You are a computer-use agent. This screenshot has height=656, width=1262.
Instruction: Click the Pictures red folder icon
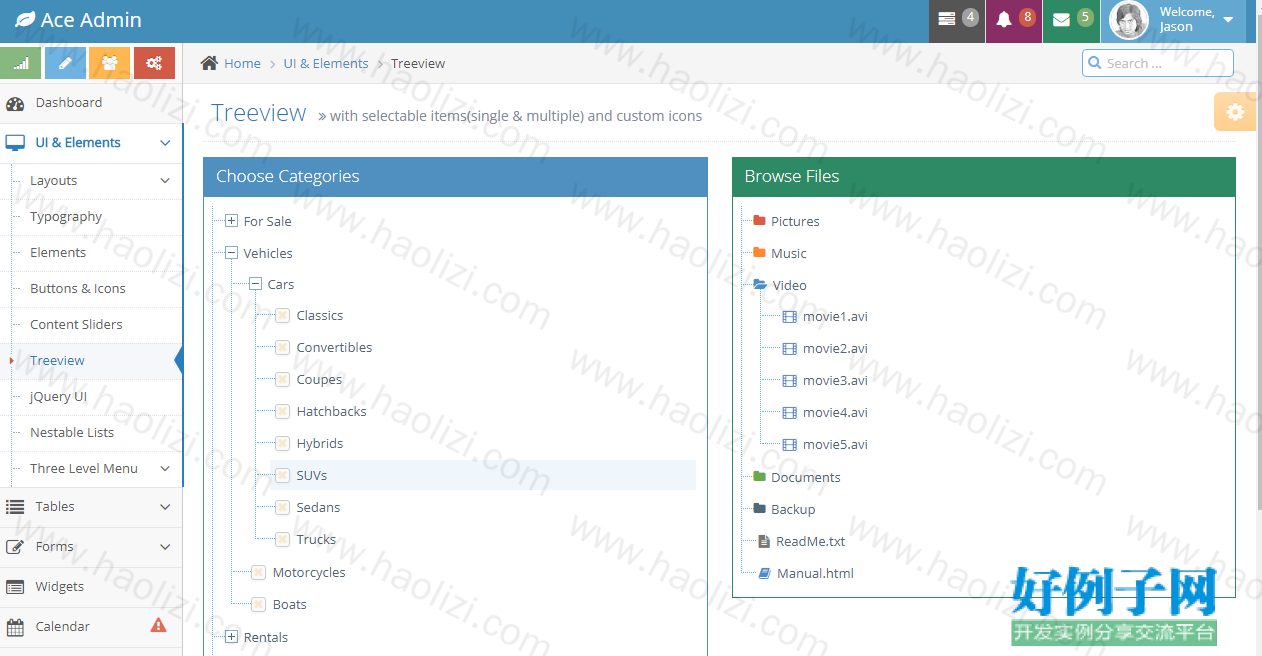(759, 221)
